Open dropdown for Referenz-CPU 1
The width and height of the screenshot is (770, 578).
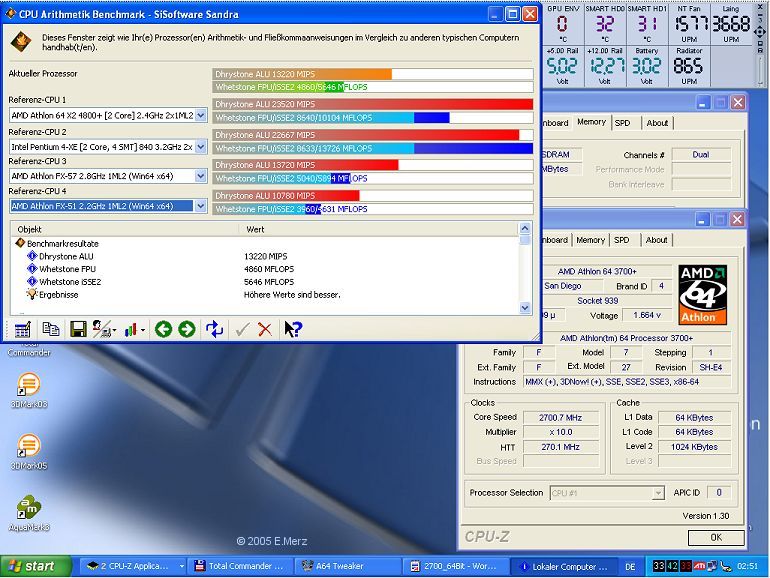[200, 115]
